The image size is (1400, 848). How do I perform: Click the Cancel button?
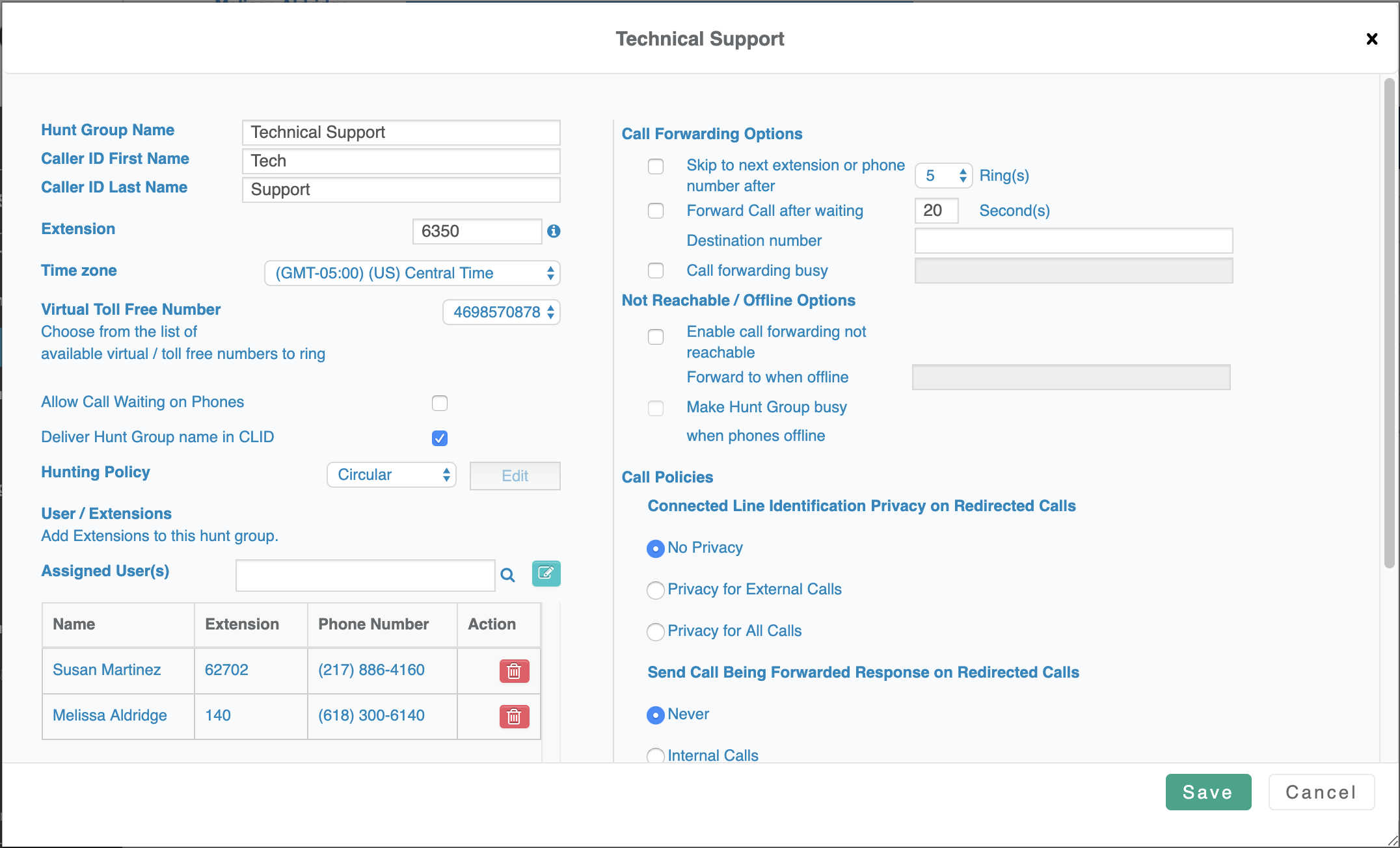pos(1321,792)
